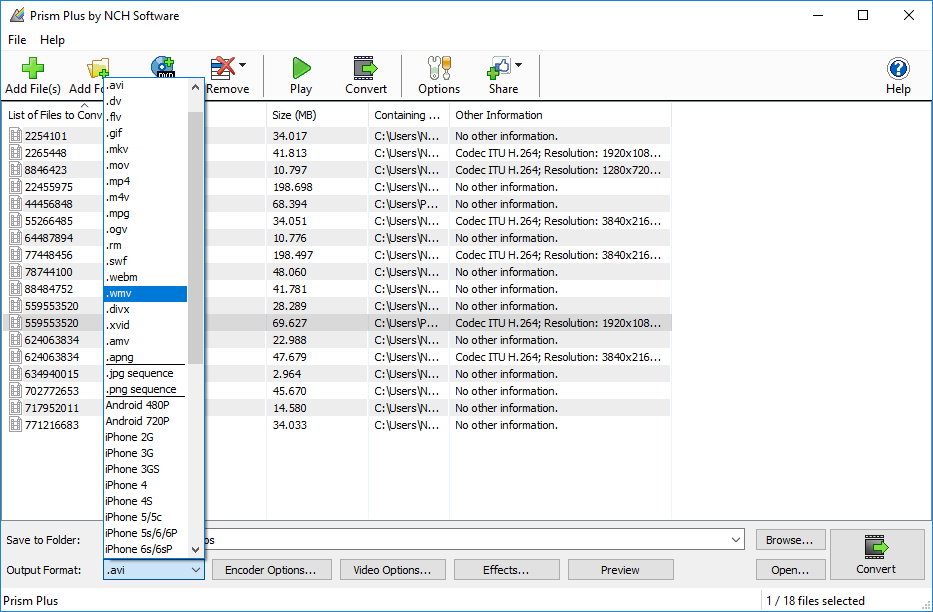Click the Browse... button
933x612 pixels.
[x=790, y=540]
